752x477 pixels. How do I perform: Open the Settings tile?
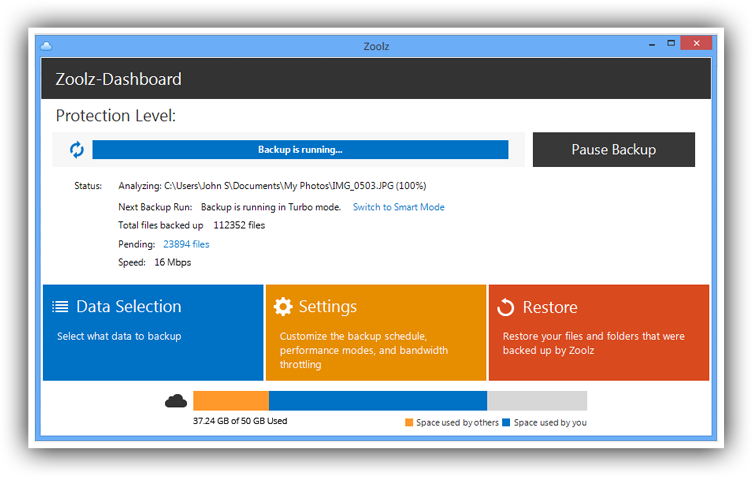[376, 333]
